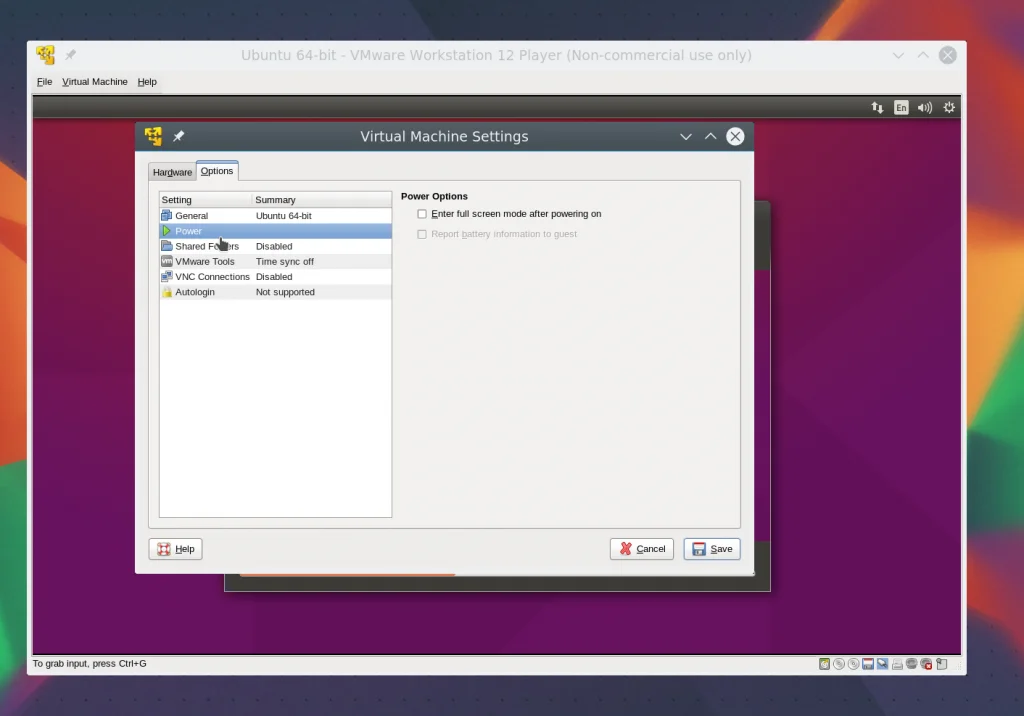Select the 'Power' setting label
This screenshot has width=1024, height=716.
pyautogui.click(x=188, y=231)
